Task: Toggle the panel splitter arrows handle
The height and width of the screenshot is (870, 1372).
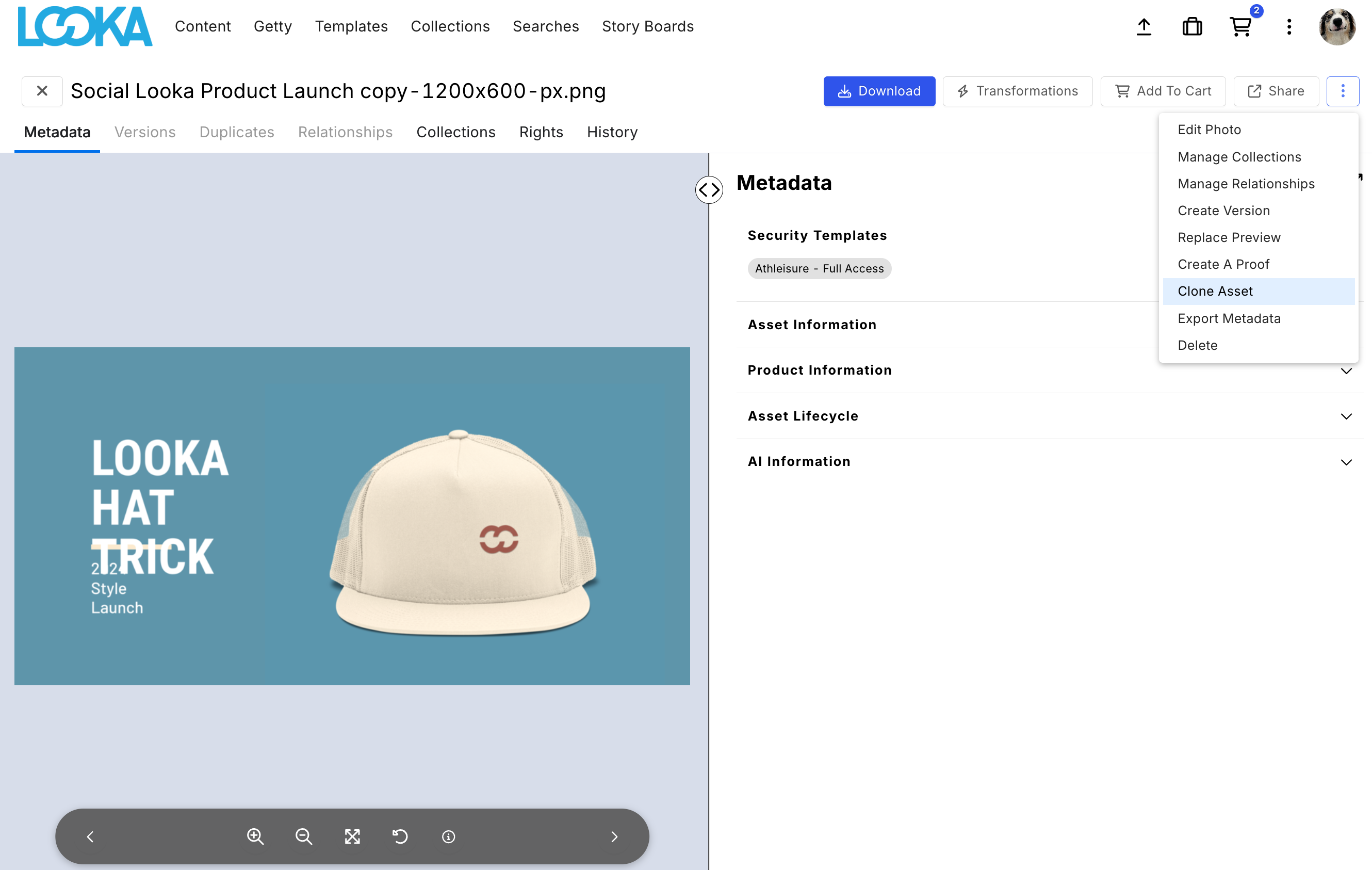Action: [x=709, y=190]
